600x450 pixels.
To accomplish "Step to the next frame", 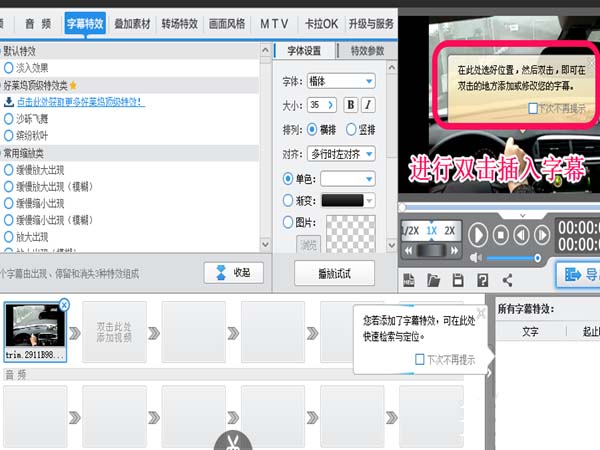I will click(543, 234).
